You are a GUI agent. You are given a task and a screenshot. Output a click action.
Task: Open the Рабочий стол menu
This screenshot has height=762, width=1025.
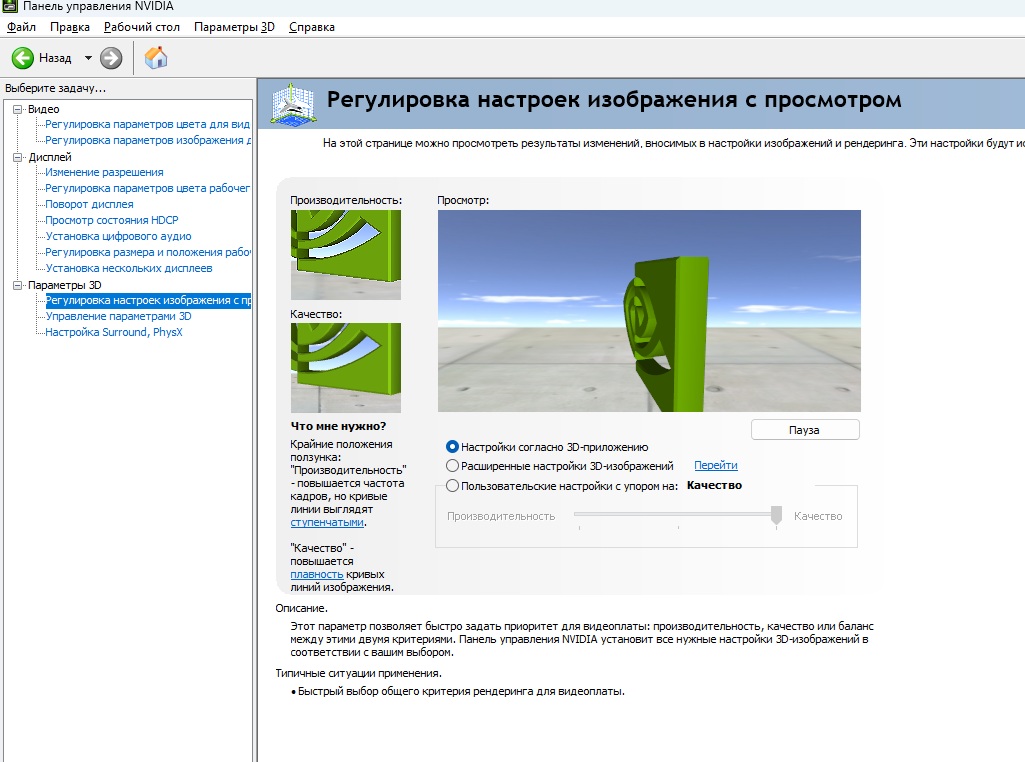pyautogui.click(x=142, y=27)
